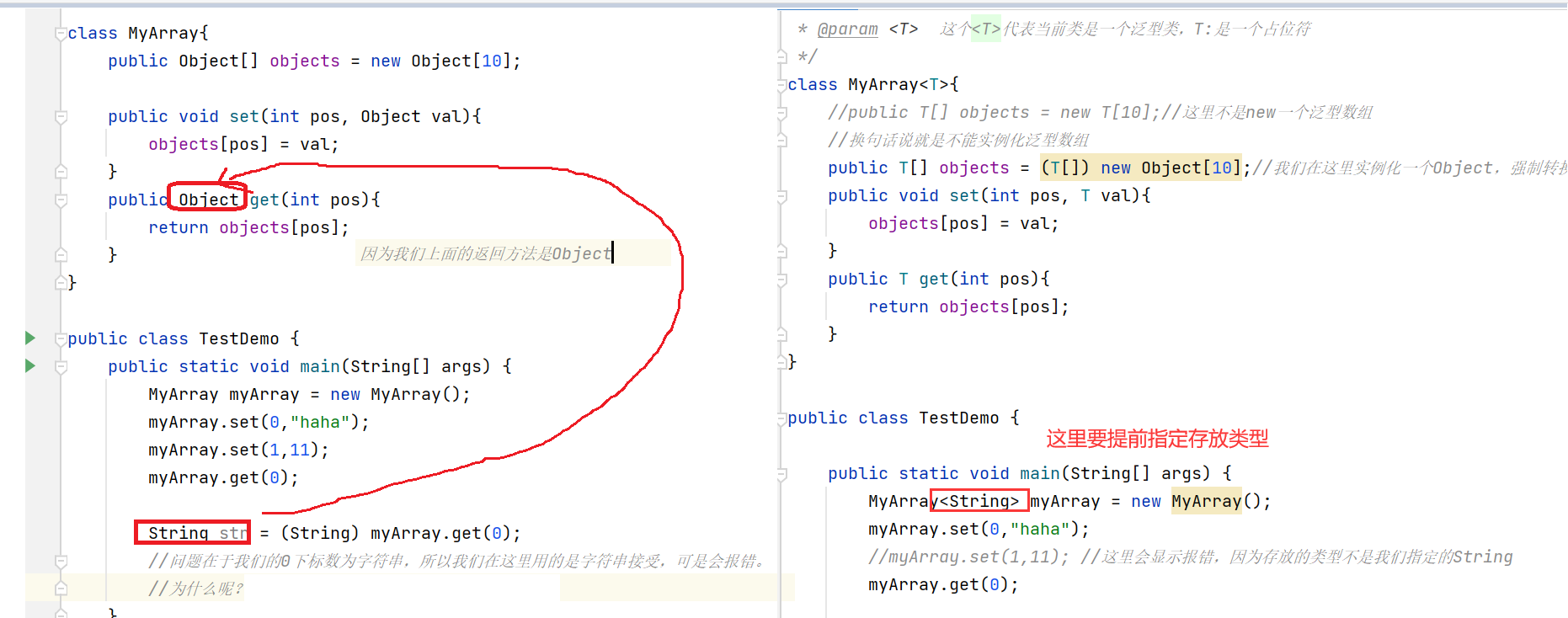
Task: Fold the left-pane Object get(int pos) method
Action: tap(61, 200)
